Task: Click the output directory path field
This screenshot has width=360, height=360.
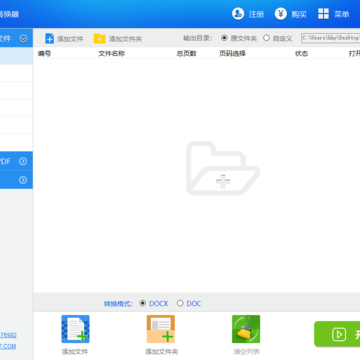Action: pos(330,38)
